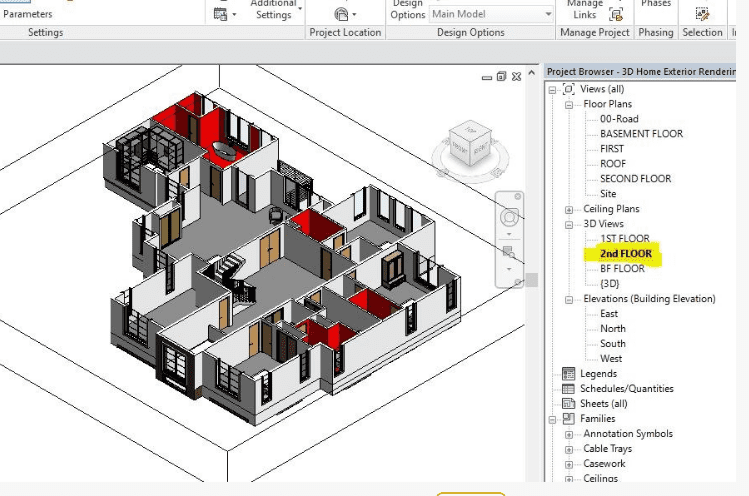The height and width of the screenshot is (496, 749).
Task: Expand the Ceiling Plans node
Action: click(x=569, y=209)
